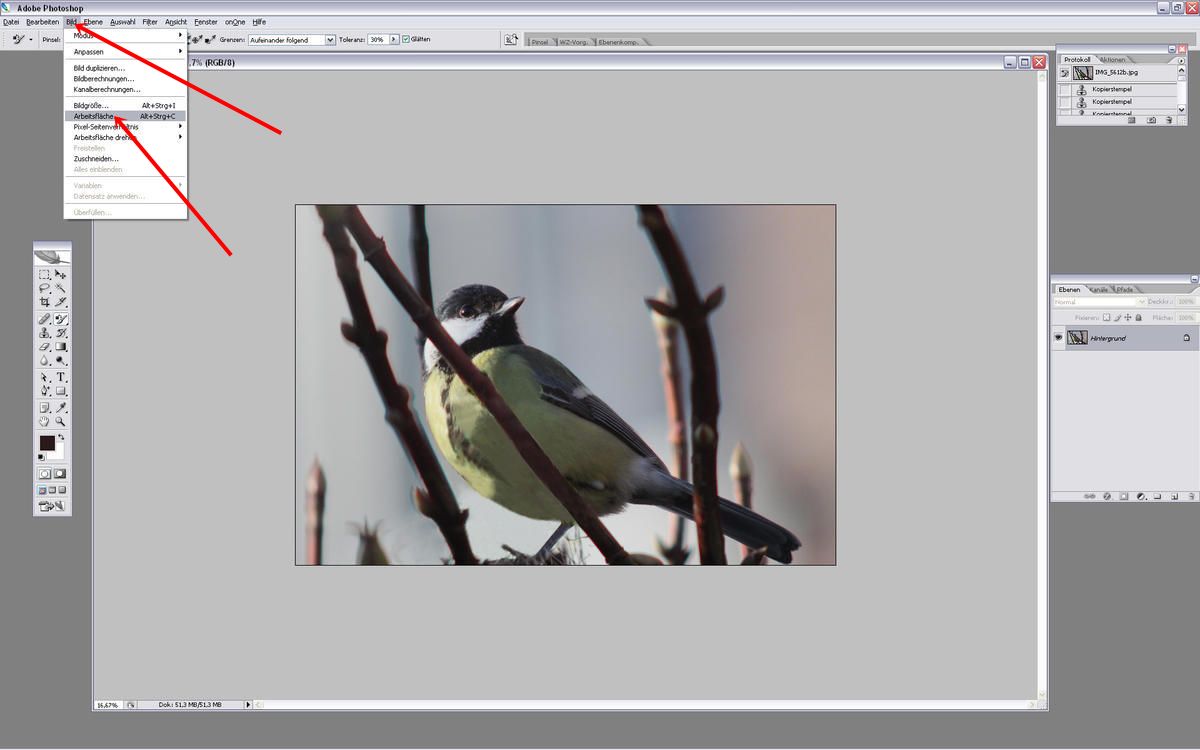This screenshot has width=1200, height=750.
Task: Select the Pen tool
Action: point(44,391)
